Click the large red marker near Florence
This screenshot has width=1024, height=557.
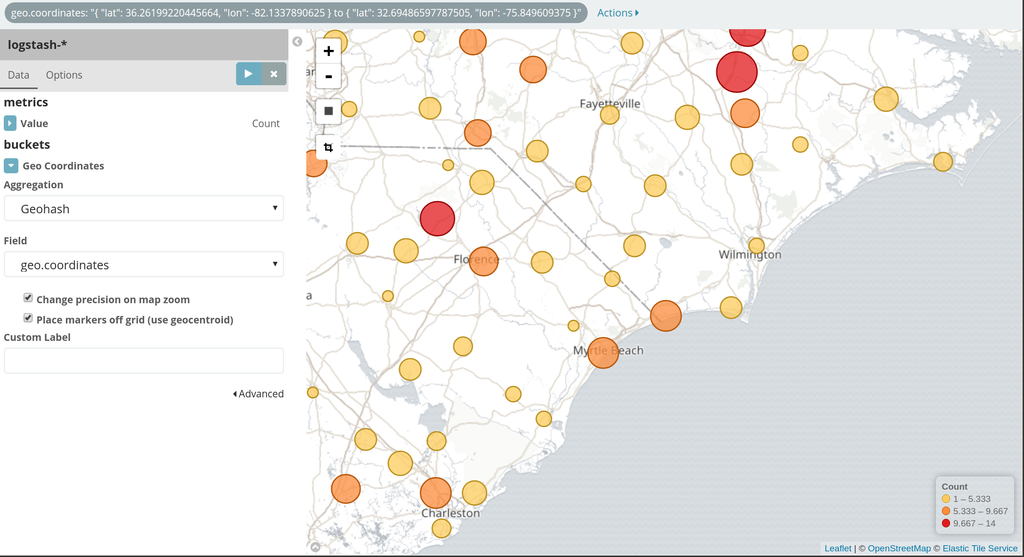[x=437, y=218]
